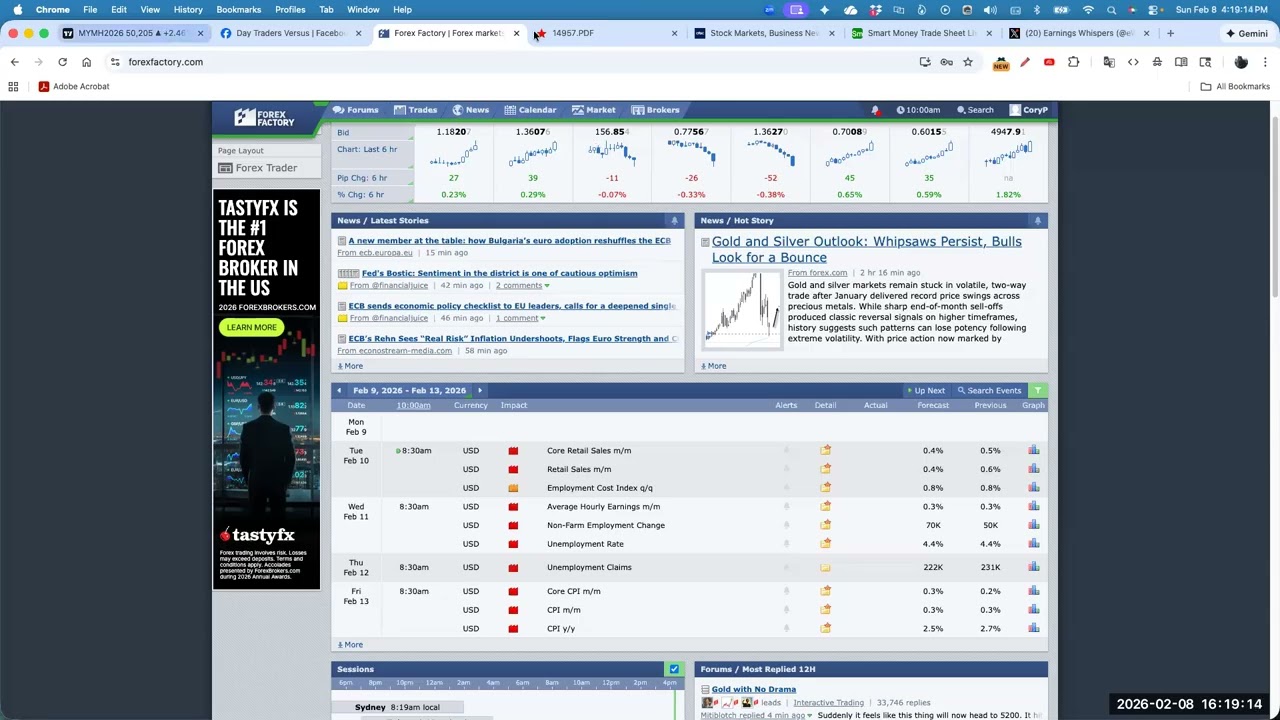Switch to Day Traders Versus Facebook tab
This screenshot has width=1280, height=720.
[x=290, y=33]
